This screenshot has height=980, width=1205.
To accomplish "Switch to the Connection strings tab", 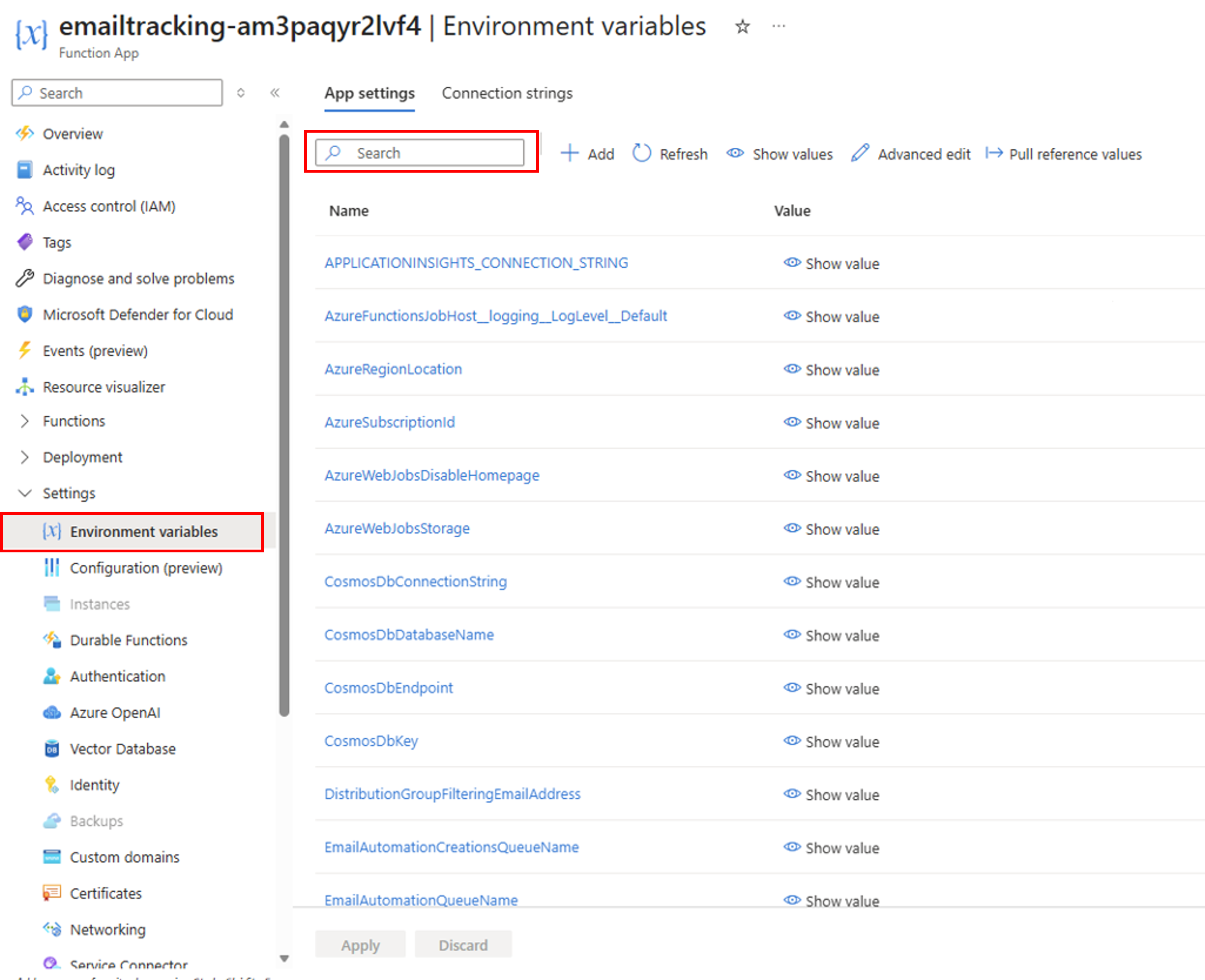I will (507, 93).
